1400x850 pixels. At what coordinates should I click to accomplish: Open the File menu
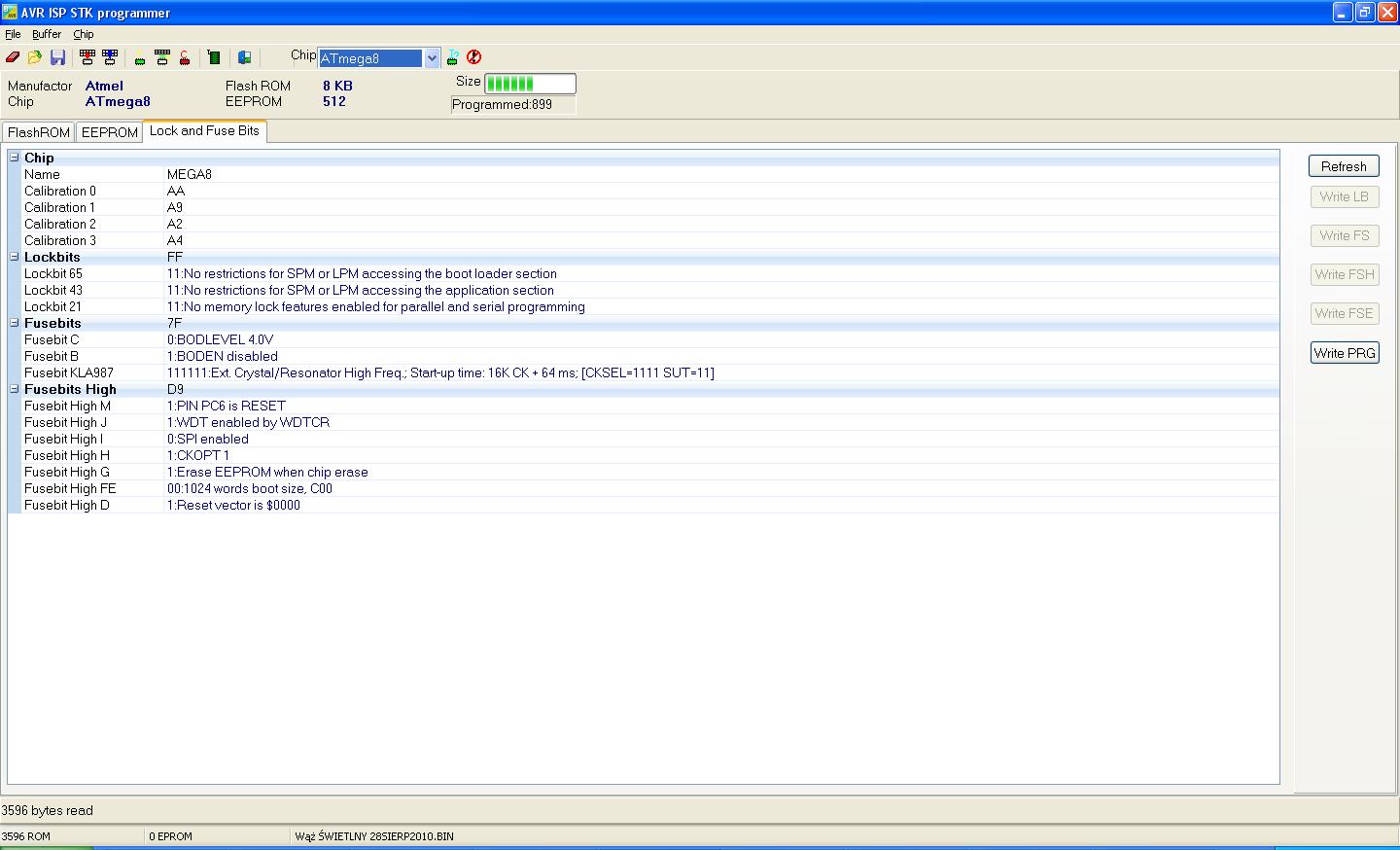click(13, 34)
